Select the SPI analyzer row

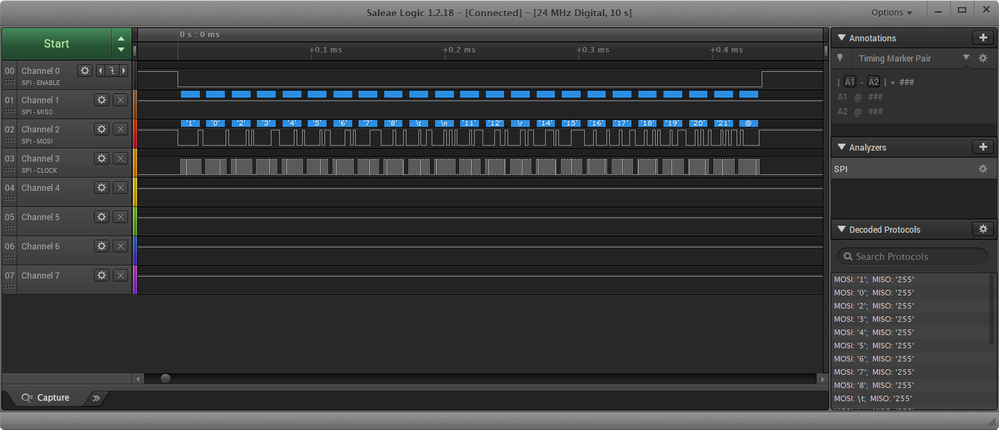[912, 169]
